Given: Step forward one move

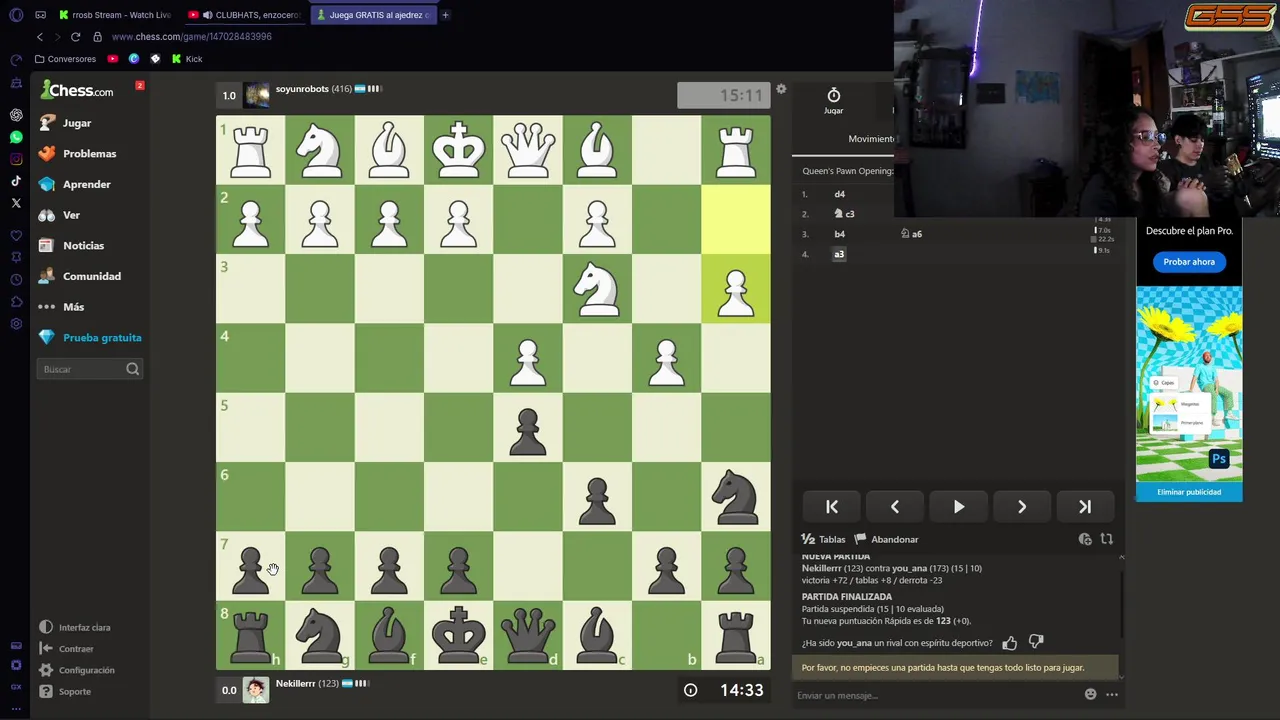Looking at the screenshot, I should (x=1022, y=507).
